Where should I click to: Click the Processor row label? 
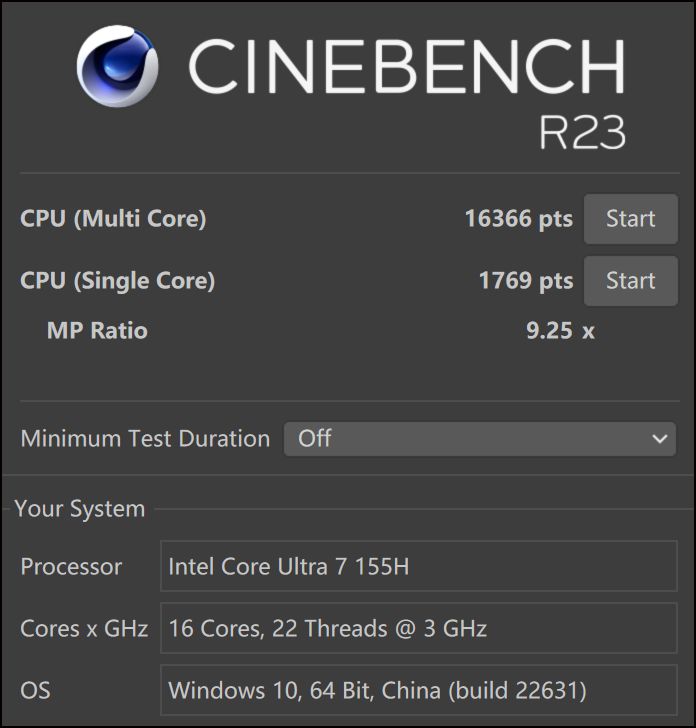[71, 567]
